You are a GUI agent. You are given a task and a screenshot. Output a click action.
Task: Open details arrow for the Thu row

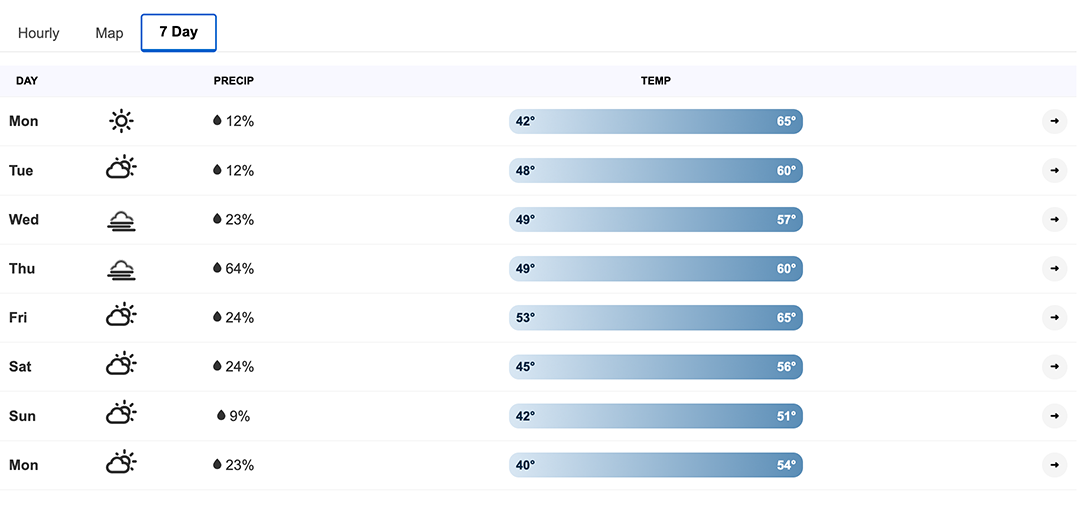point(1054,269)
